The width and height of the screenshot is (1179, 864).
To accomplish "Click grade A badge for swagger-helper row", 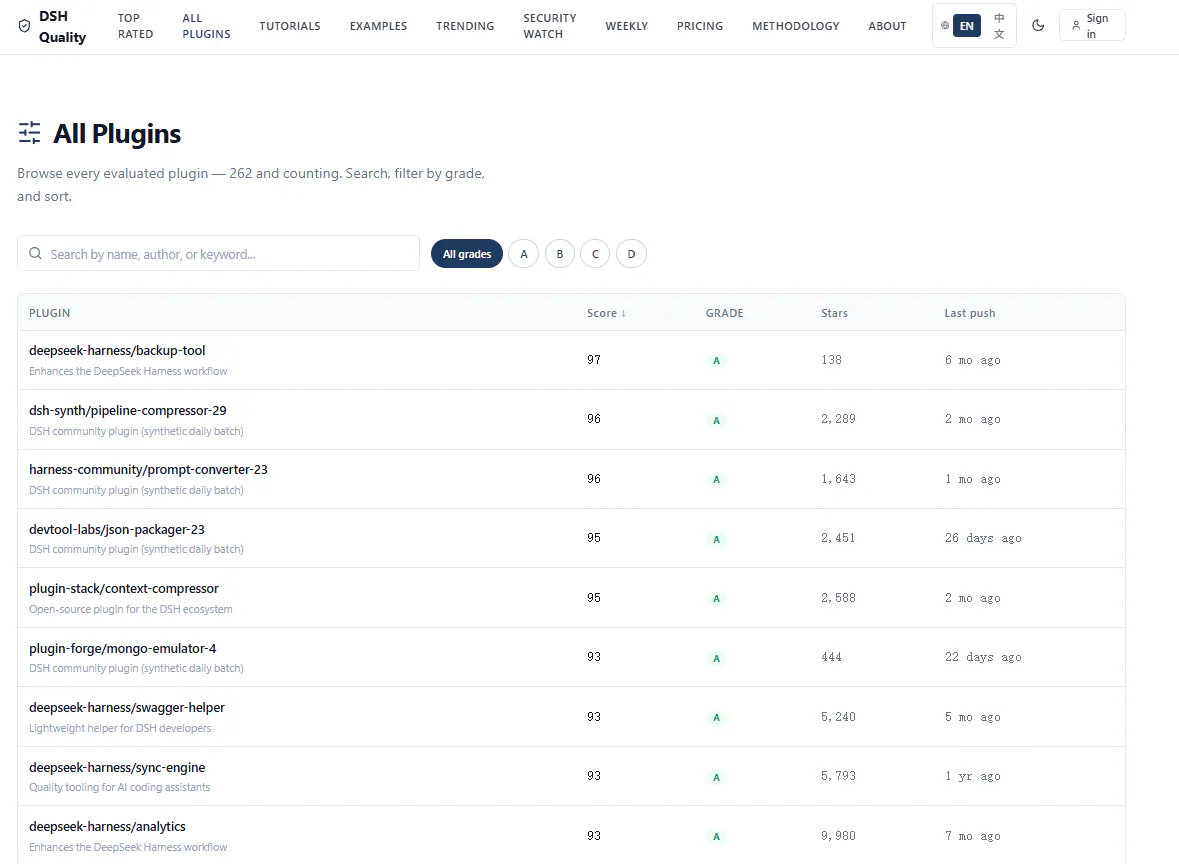I will [x=716, y=717].
